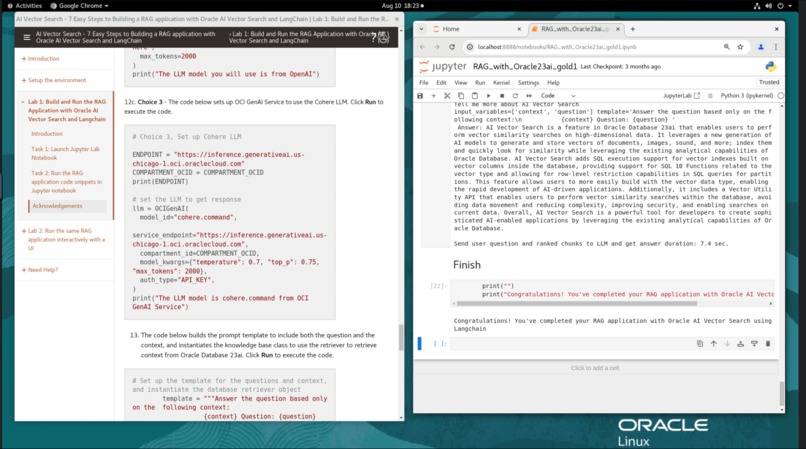Run the selected cell with the play icon
The width and height of the screenshot is (806, 449).
pos(488,96)
